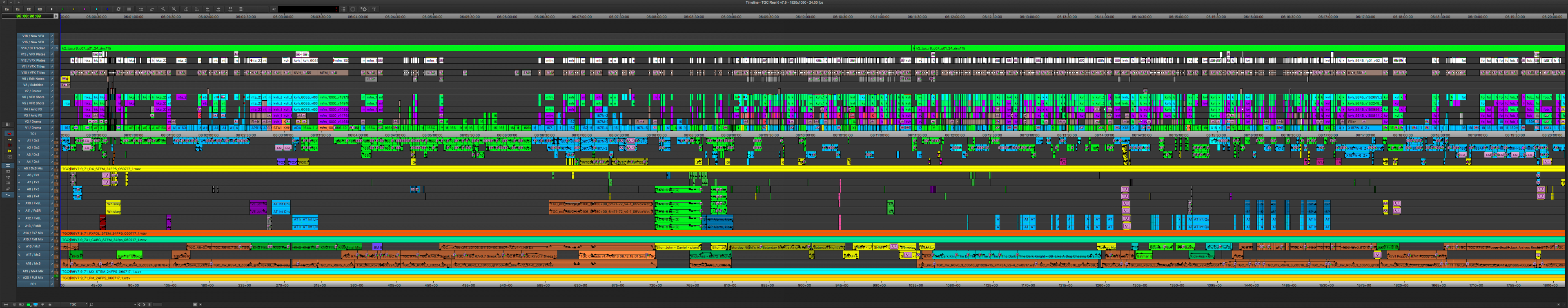The image size is (1568, 308).
Task: Add a cyan marker
Action: [x=96, y=10]
